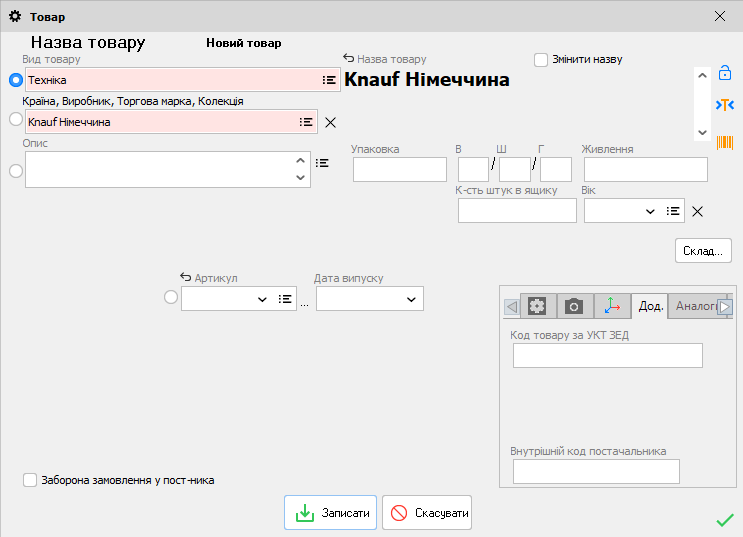Open the 3D axes dimensions tab
Screen dimensions: 743x537
[x=612, y=306]
